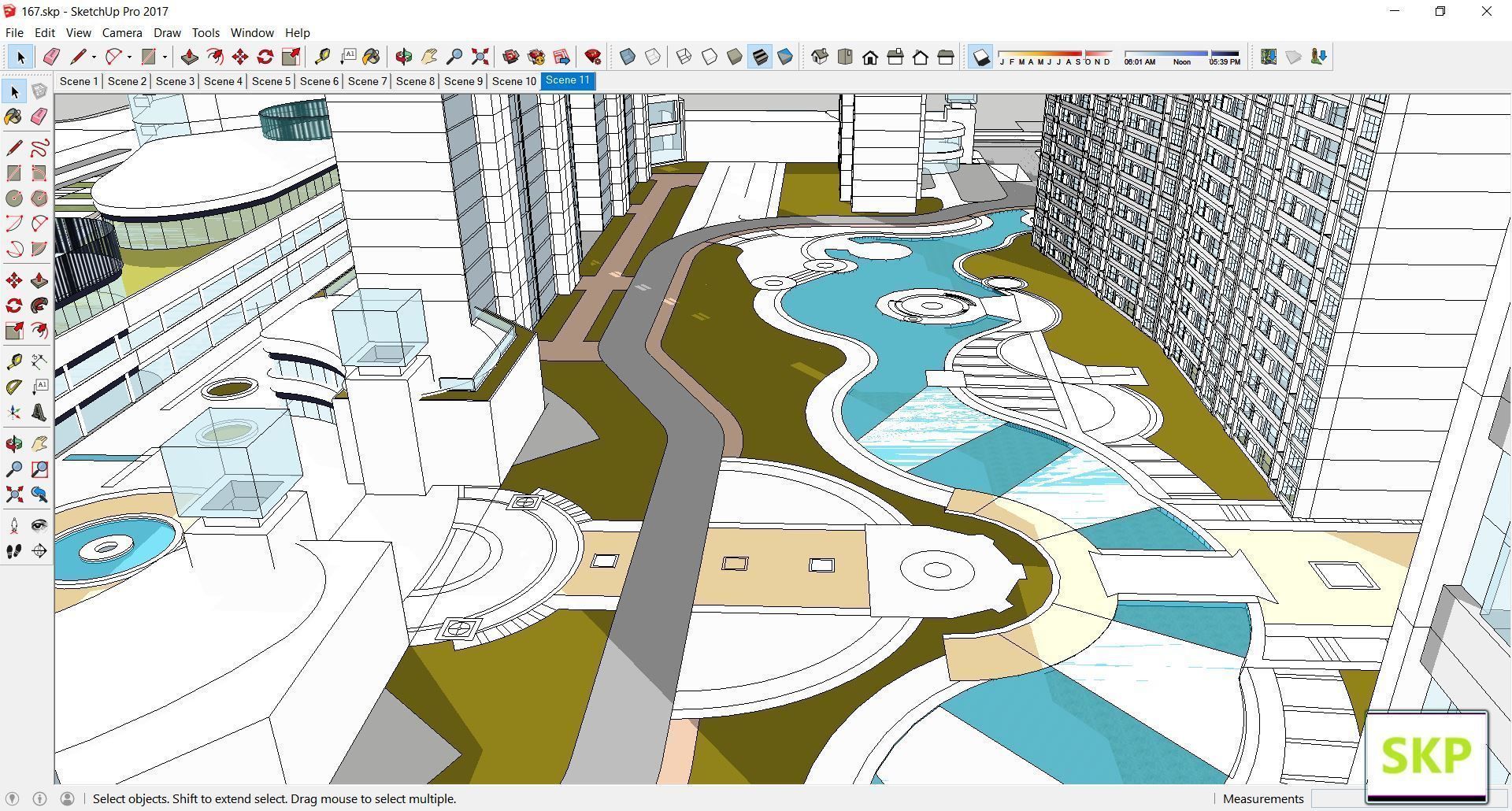Open the Edit menu

coord(44,32)
